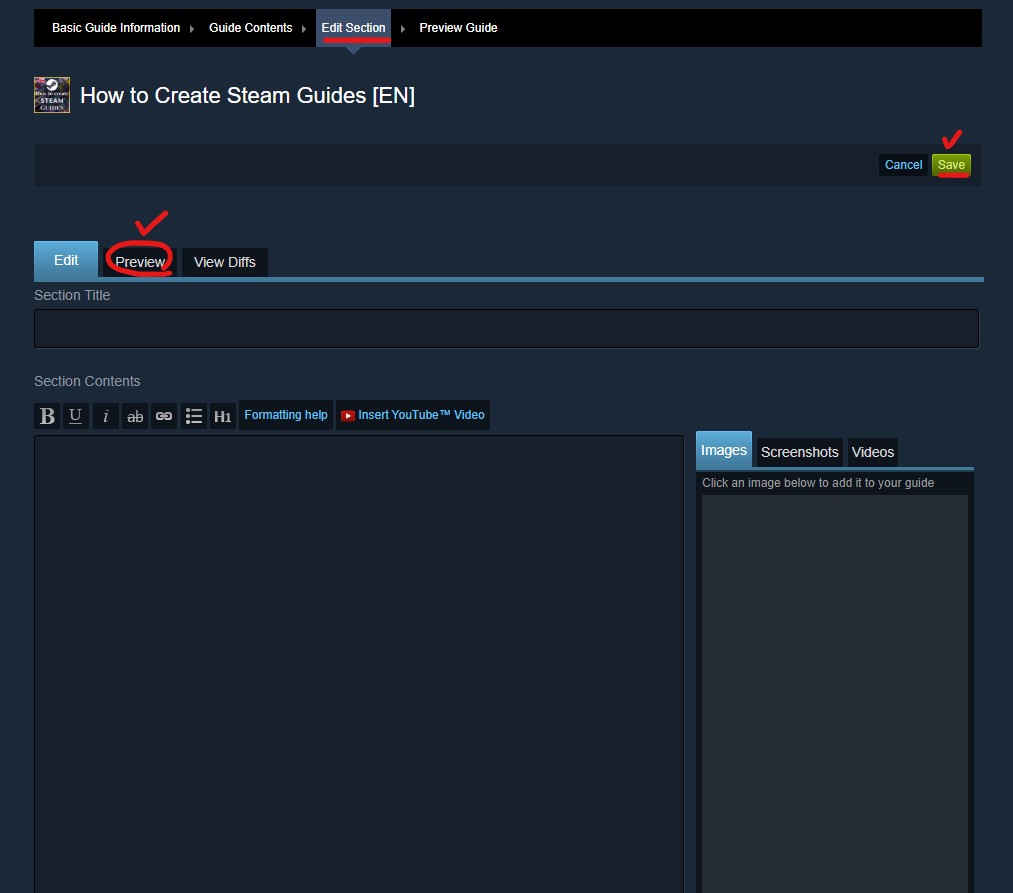Insert a link using the chain icon
This screenshot has height=893, width=1013.
pos(164,415)
